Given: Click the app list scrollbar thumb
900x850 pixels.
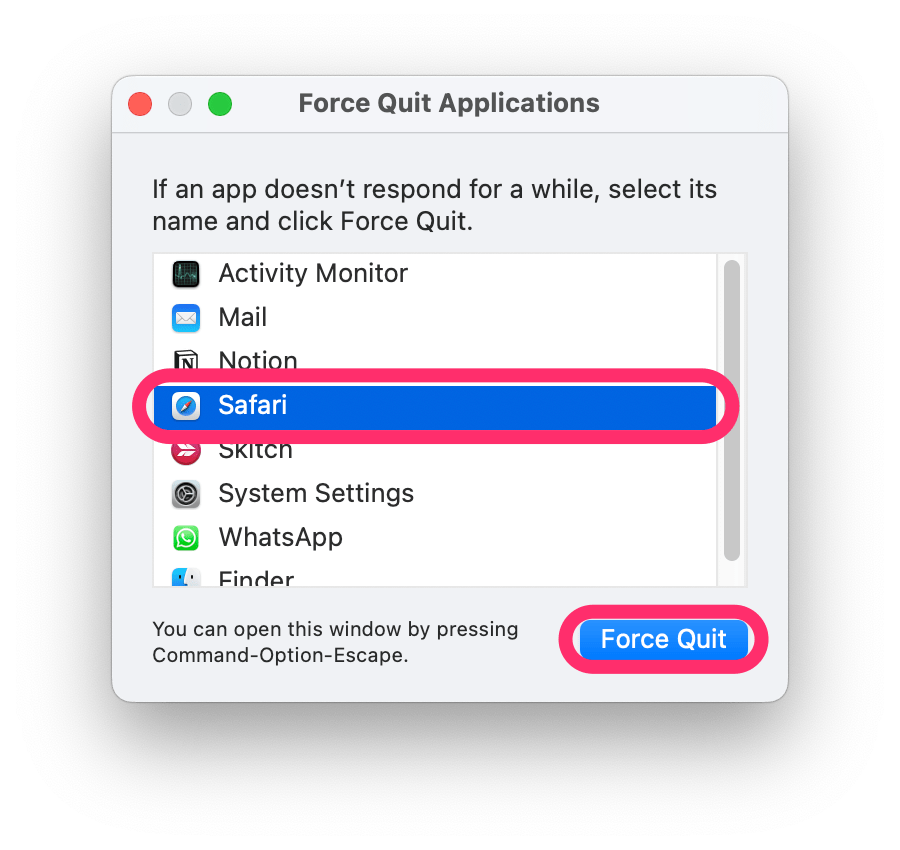Looking at the screenshot, I should [732, 410].
